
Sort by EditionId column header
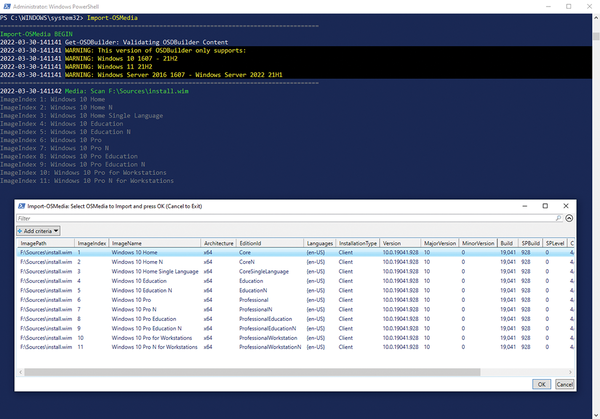tap(270, 243)
